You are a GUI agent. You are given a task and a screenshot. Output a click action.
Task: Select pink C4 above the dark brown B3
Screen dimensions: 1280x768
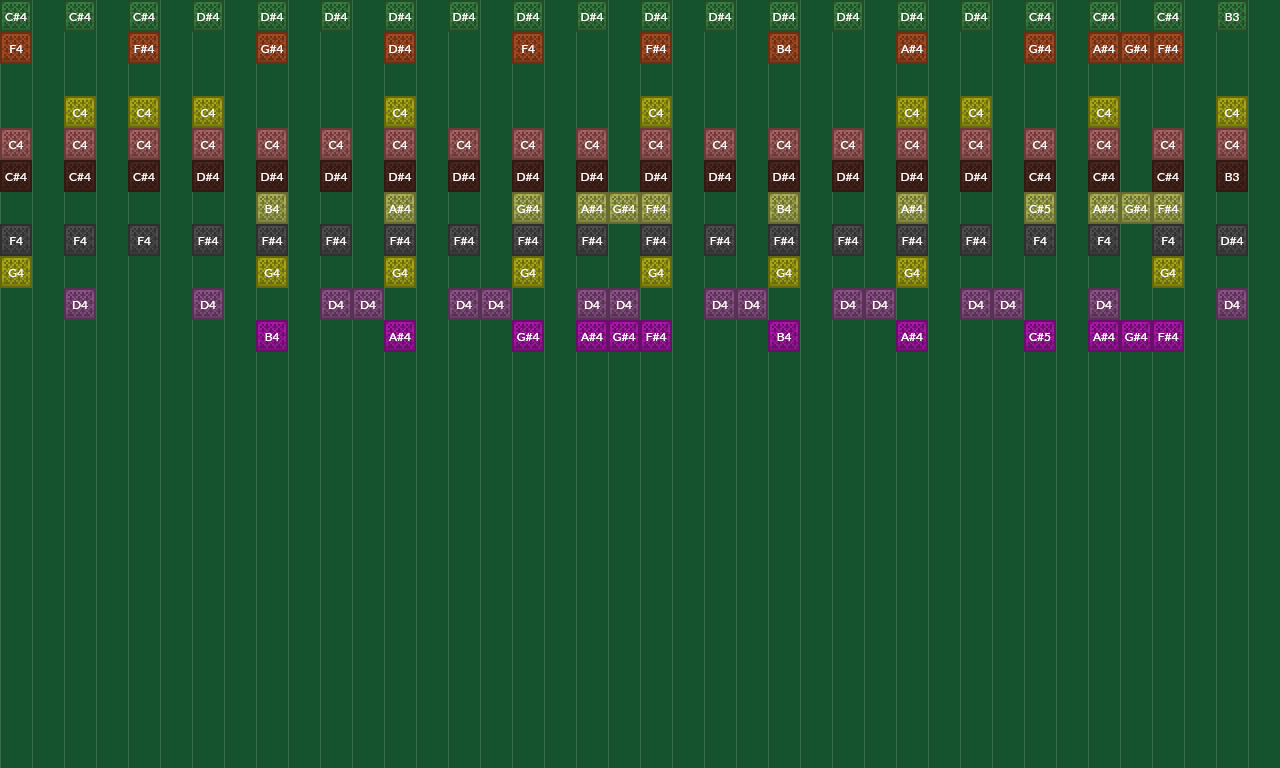(x=1232, y=144)
